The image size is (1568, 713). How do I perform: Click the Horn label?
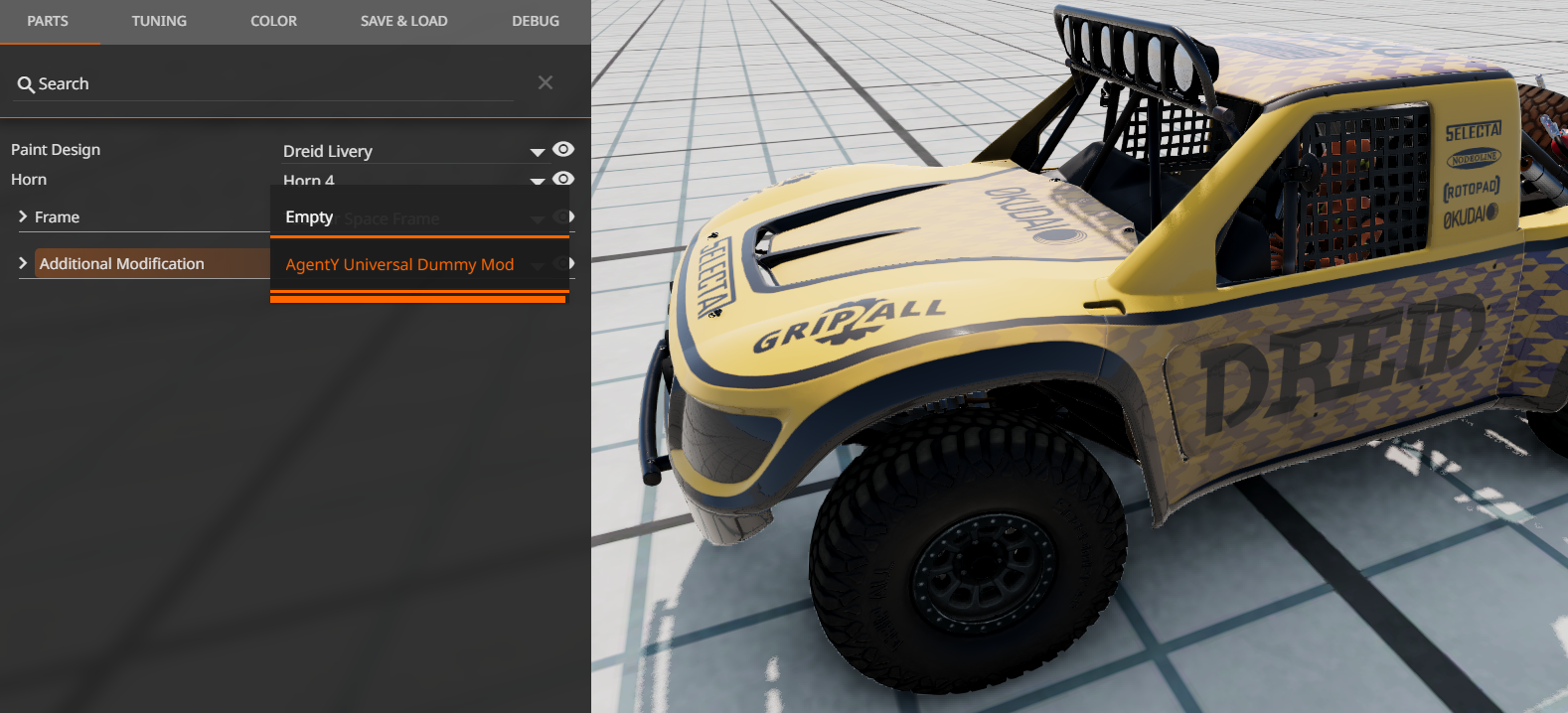29,179
